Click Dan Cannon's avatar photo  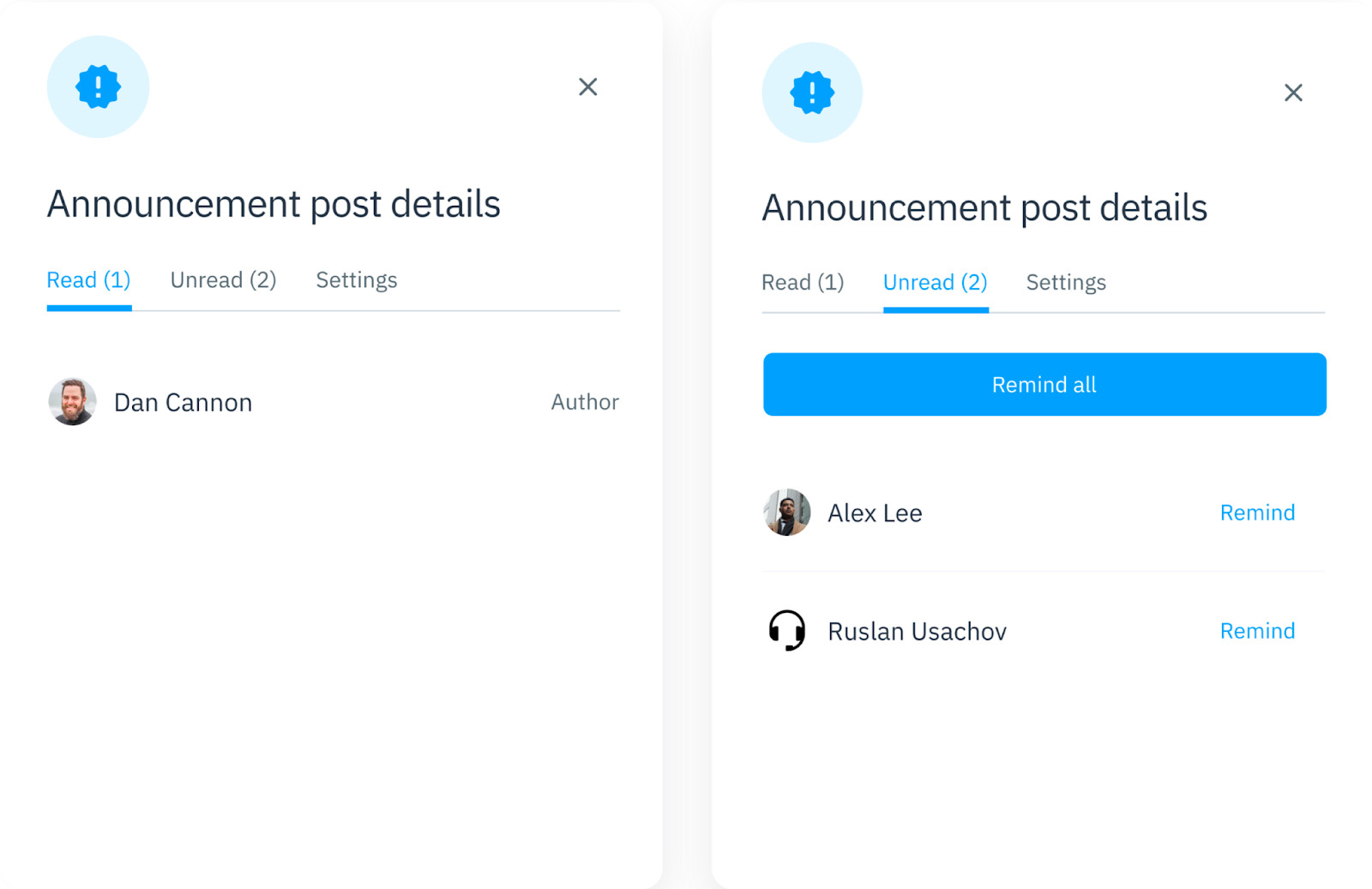(x=72, y=402)
